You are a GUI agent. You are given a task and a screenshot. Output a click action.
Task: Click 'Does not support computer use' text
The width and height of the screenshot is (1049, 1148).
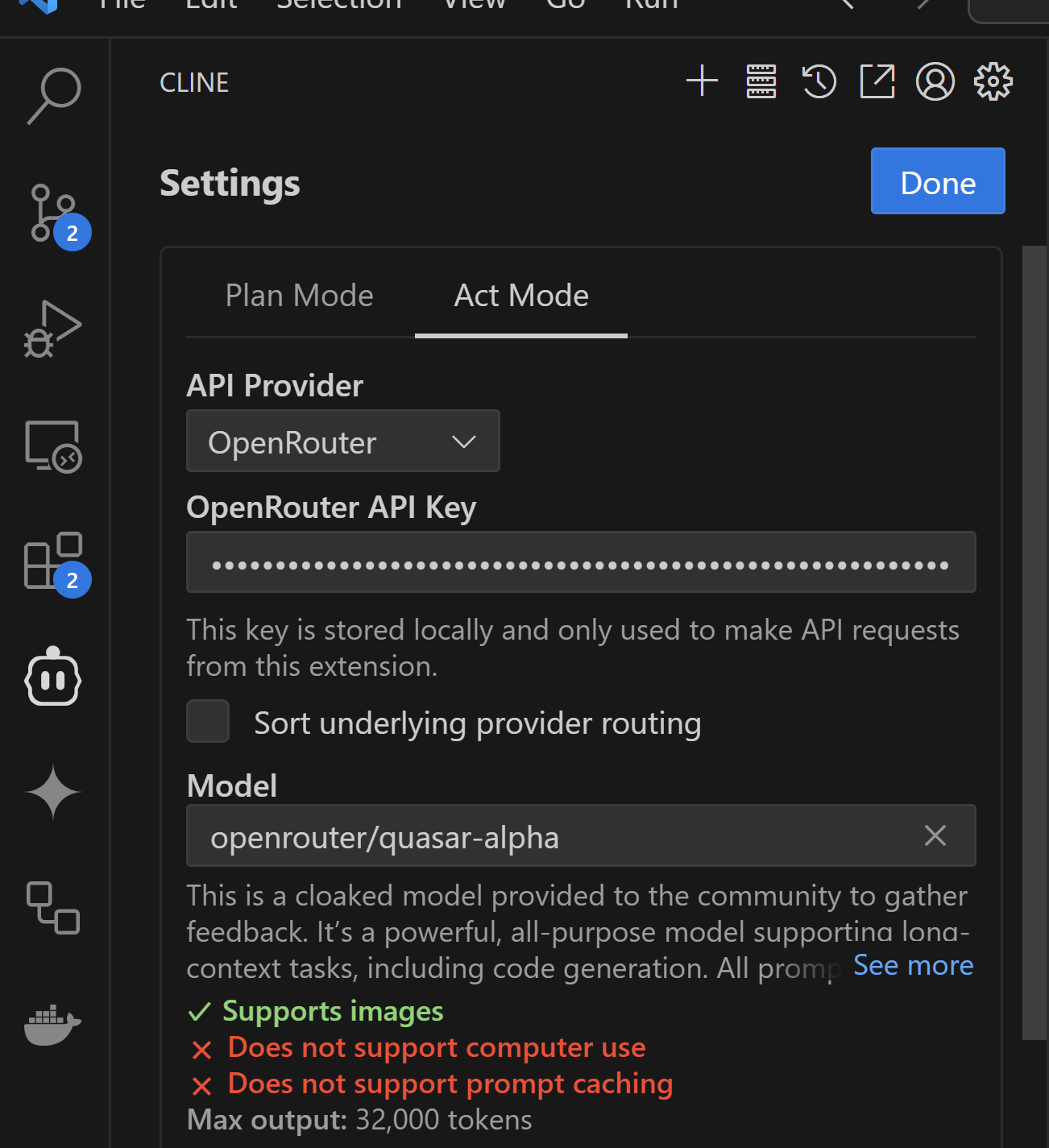(x=437, y=1047)
